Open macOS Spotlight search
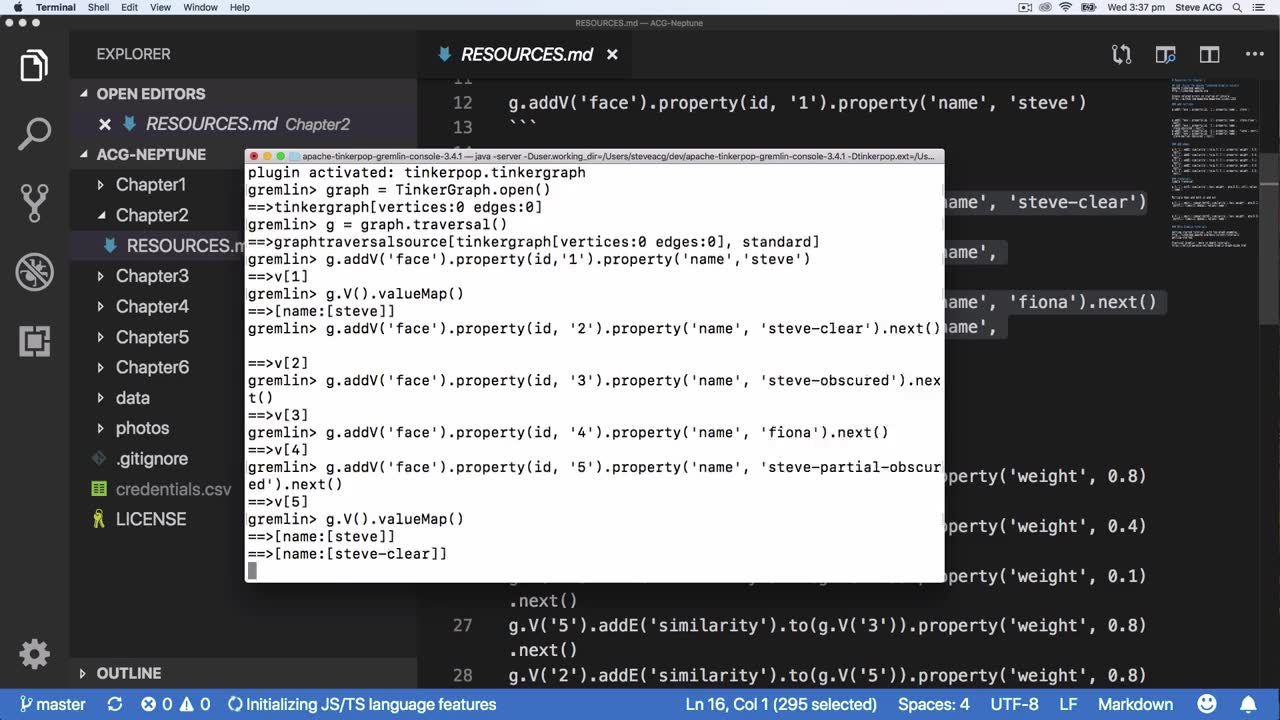Image resolution: width=1280 pixels, height=720 pixels. (x=1238, y=7)
